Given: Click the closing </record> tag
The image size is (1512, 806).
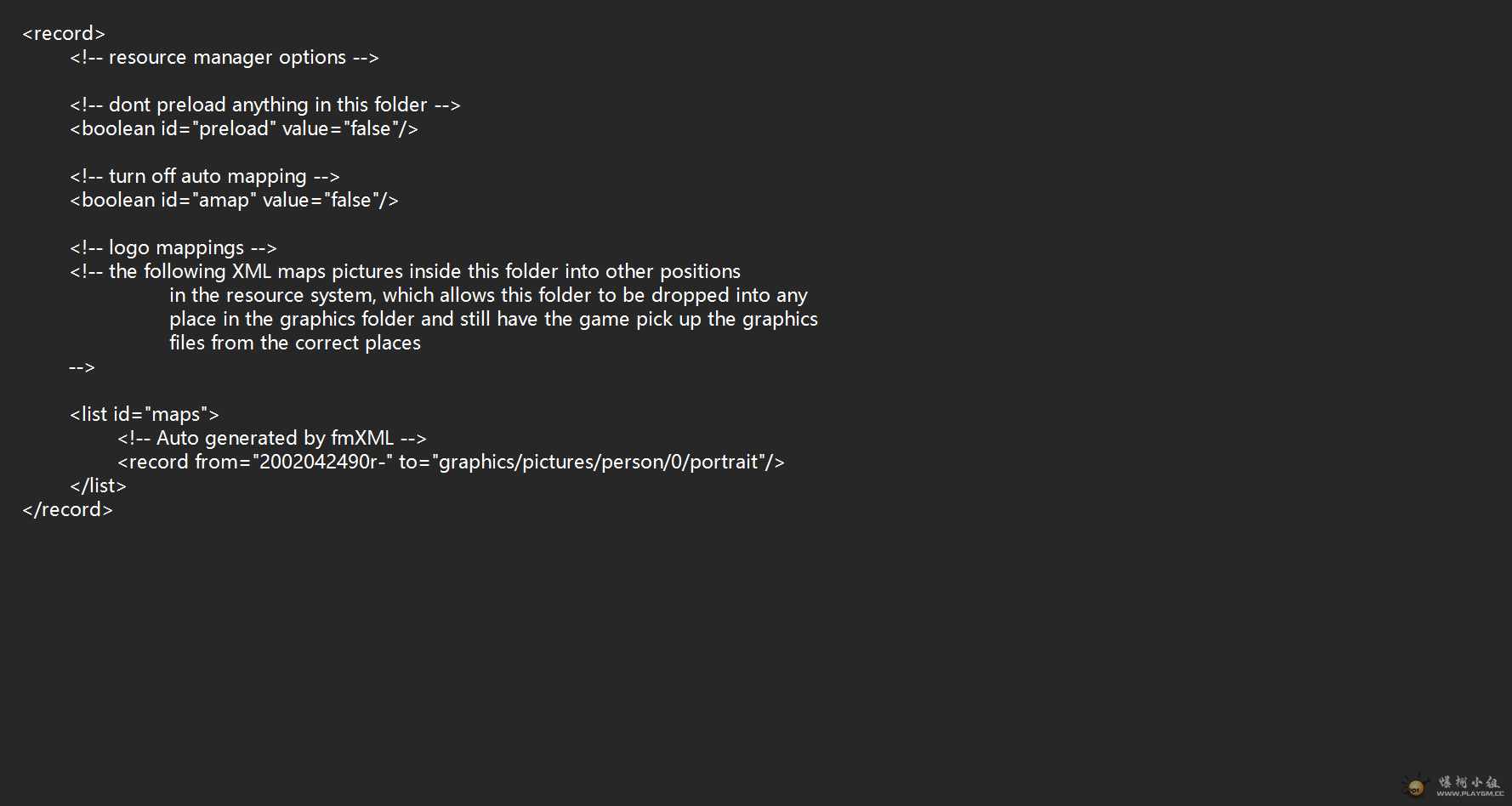Looking at the screenshot, I should (67, 510).
